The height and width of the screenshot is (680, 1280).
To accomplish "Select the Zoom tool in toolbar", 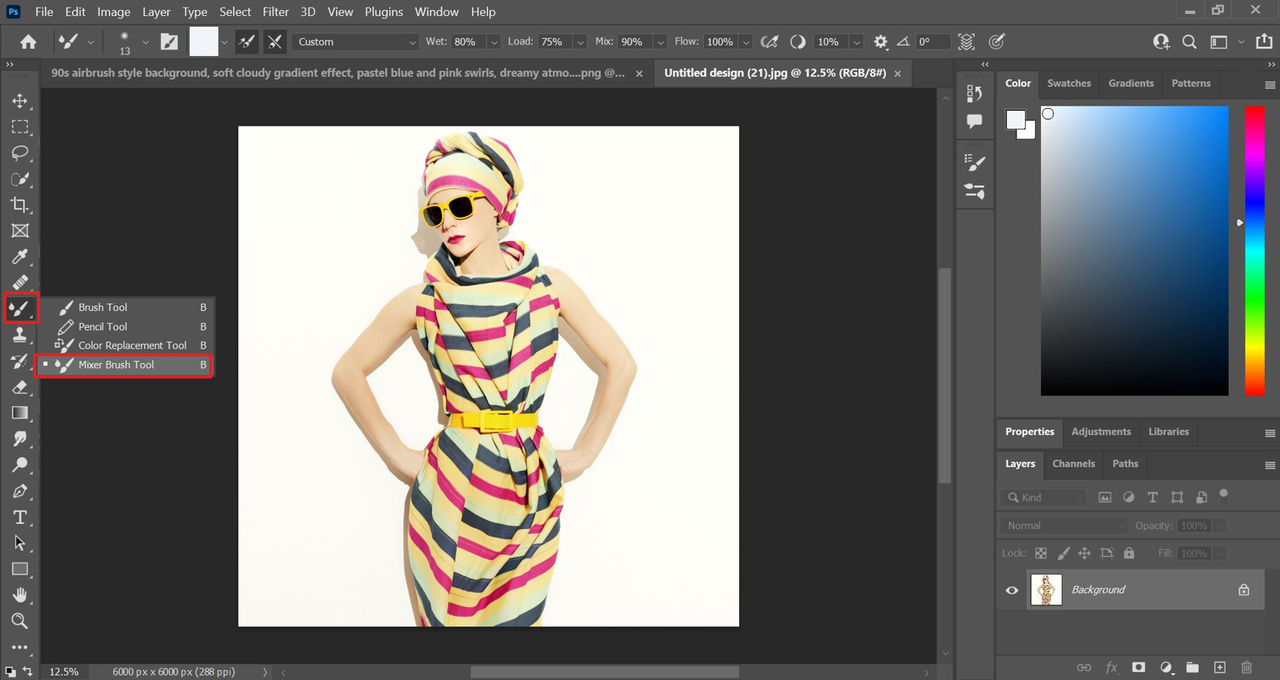I will tap(19, 621).
